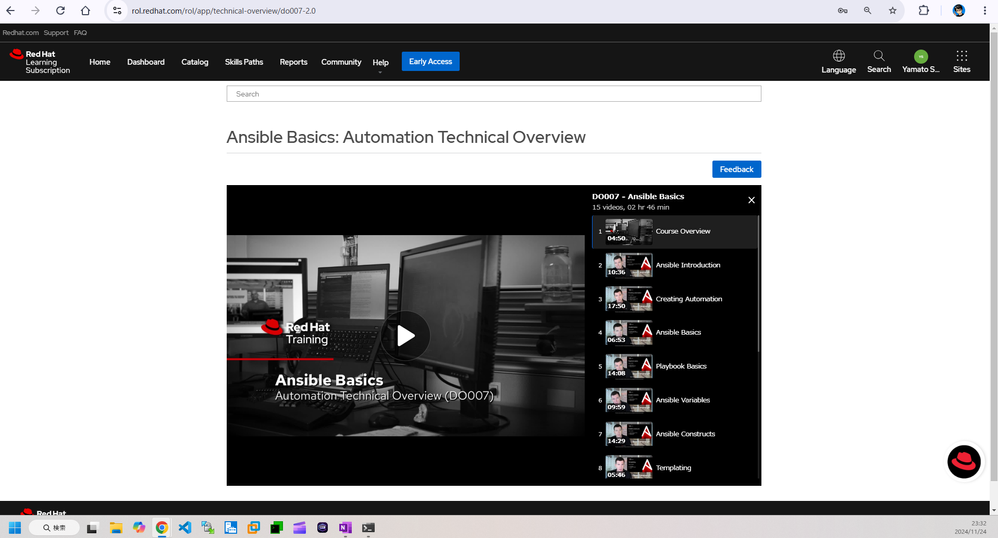The image size is (998, 538).
Task: Click the blue Feedback button
Action: (736, 169)
